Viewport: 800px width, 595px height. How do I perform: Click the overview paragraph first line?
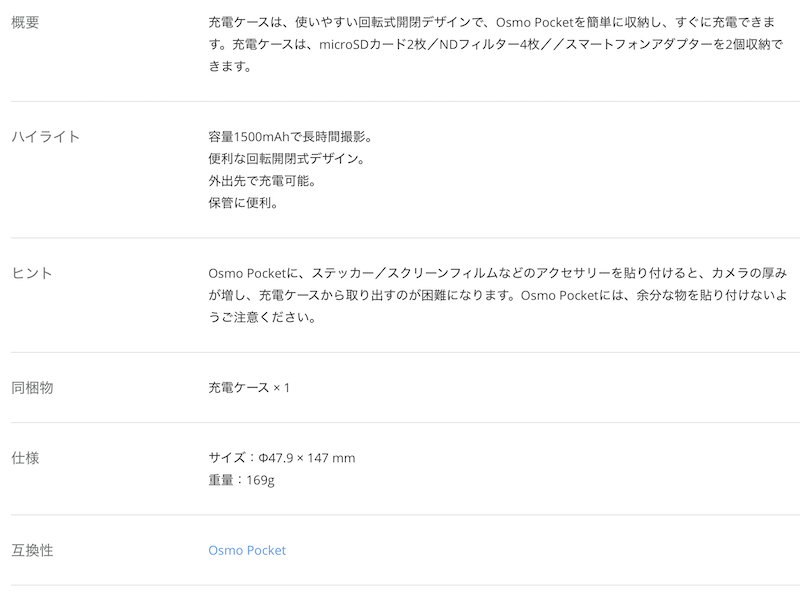click(492, 22)
